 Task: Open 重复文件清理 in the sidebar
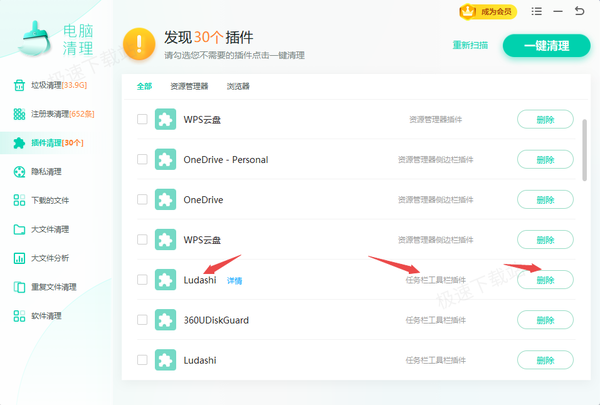[x=54, y=287]
